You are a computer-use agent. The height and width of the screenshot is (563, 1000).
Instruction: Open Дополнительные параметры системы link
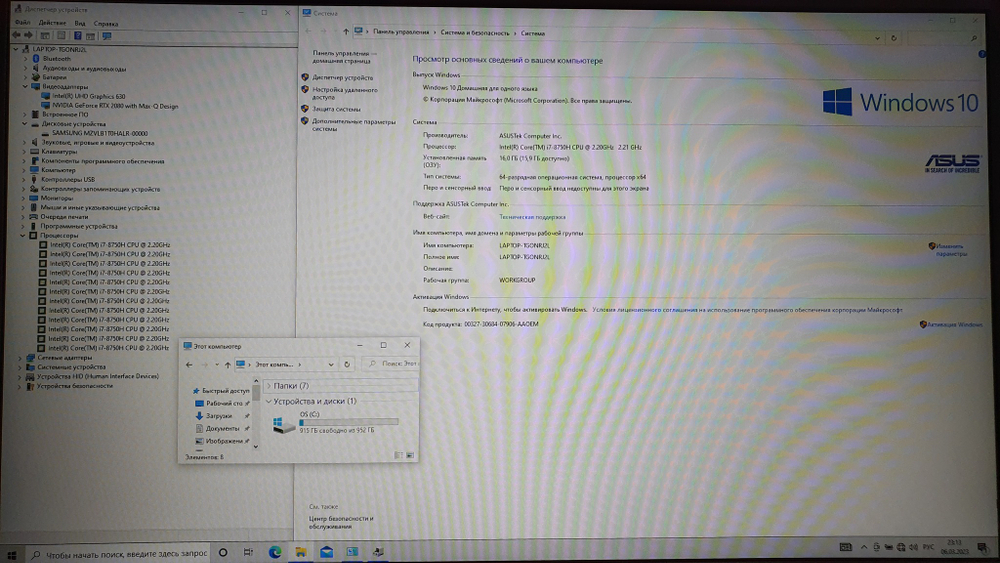(353, 125)
